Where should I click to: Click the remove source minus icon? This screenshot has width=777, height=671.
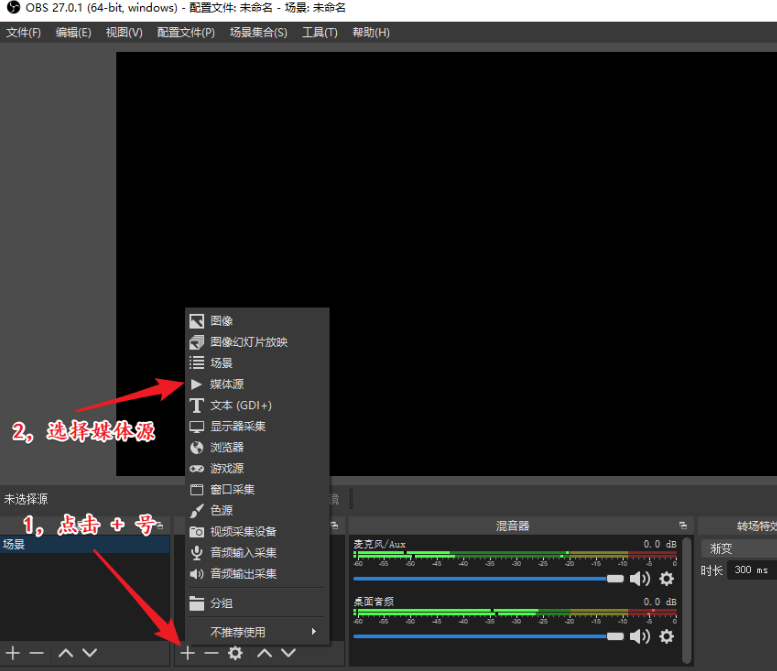tap(211, 653)
